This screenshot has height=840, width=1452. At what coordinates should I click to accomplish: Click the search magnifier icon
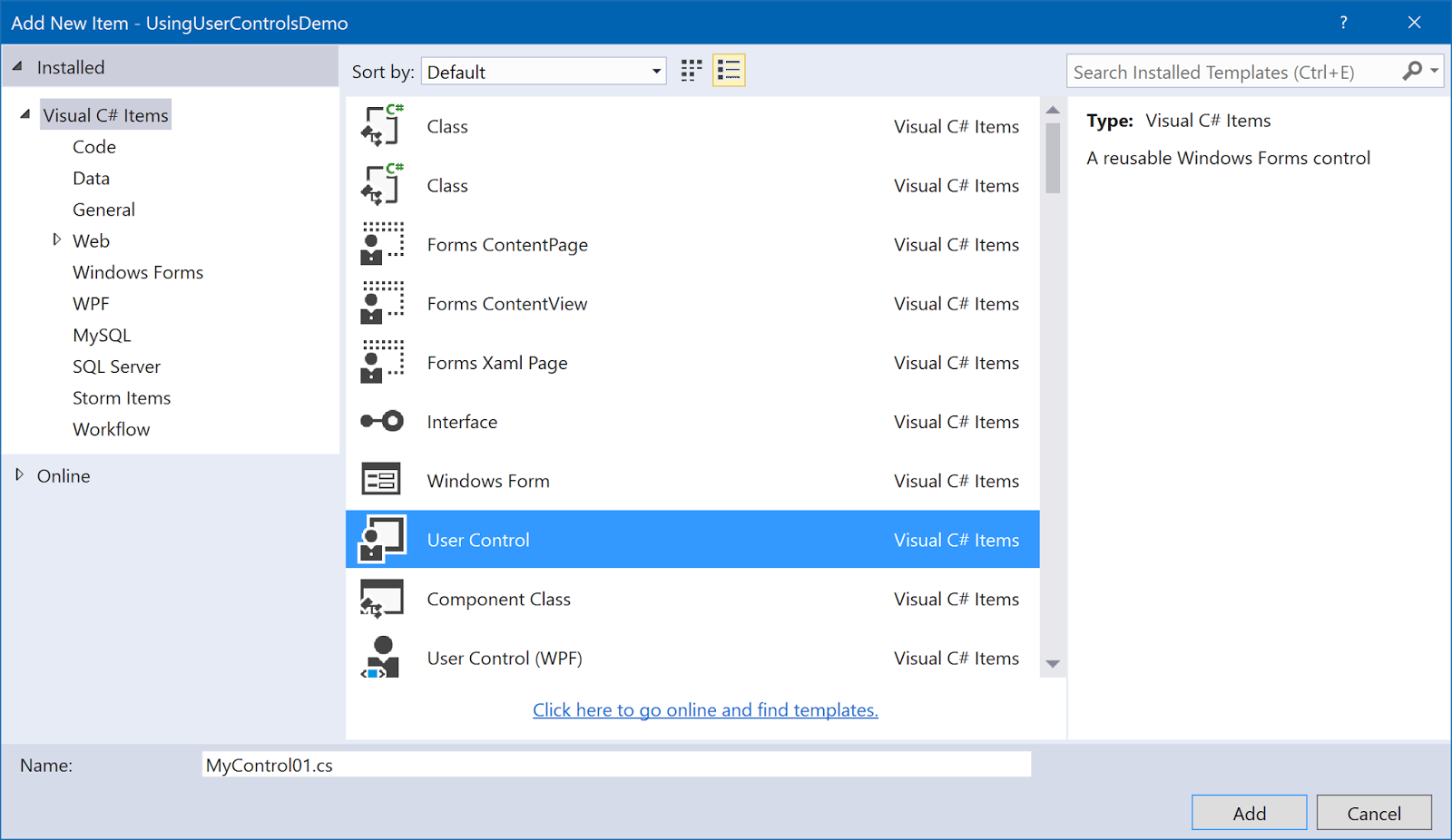1413,71
